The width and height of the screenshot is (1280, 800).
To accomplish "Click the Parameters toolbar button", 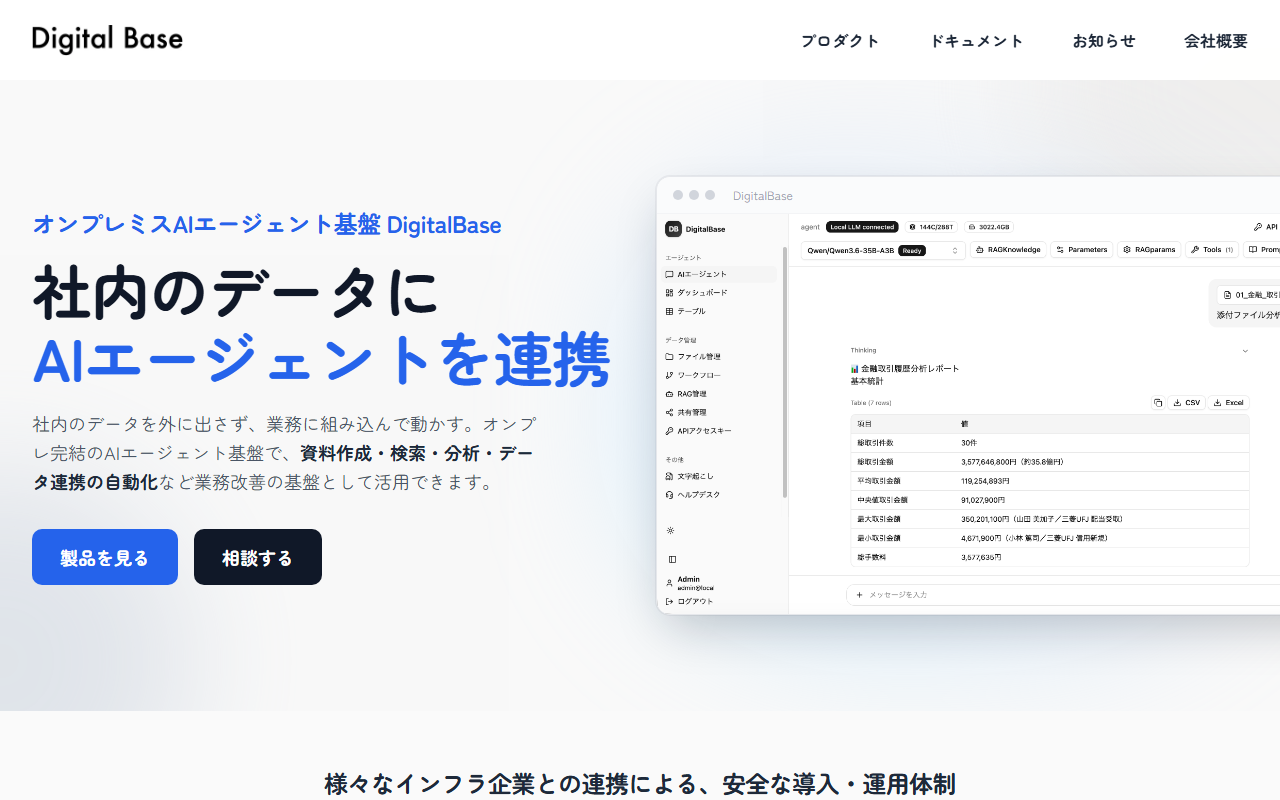I will pyautogui.click(x=1082, y=250).
